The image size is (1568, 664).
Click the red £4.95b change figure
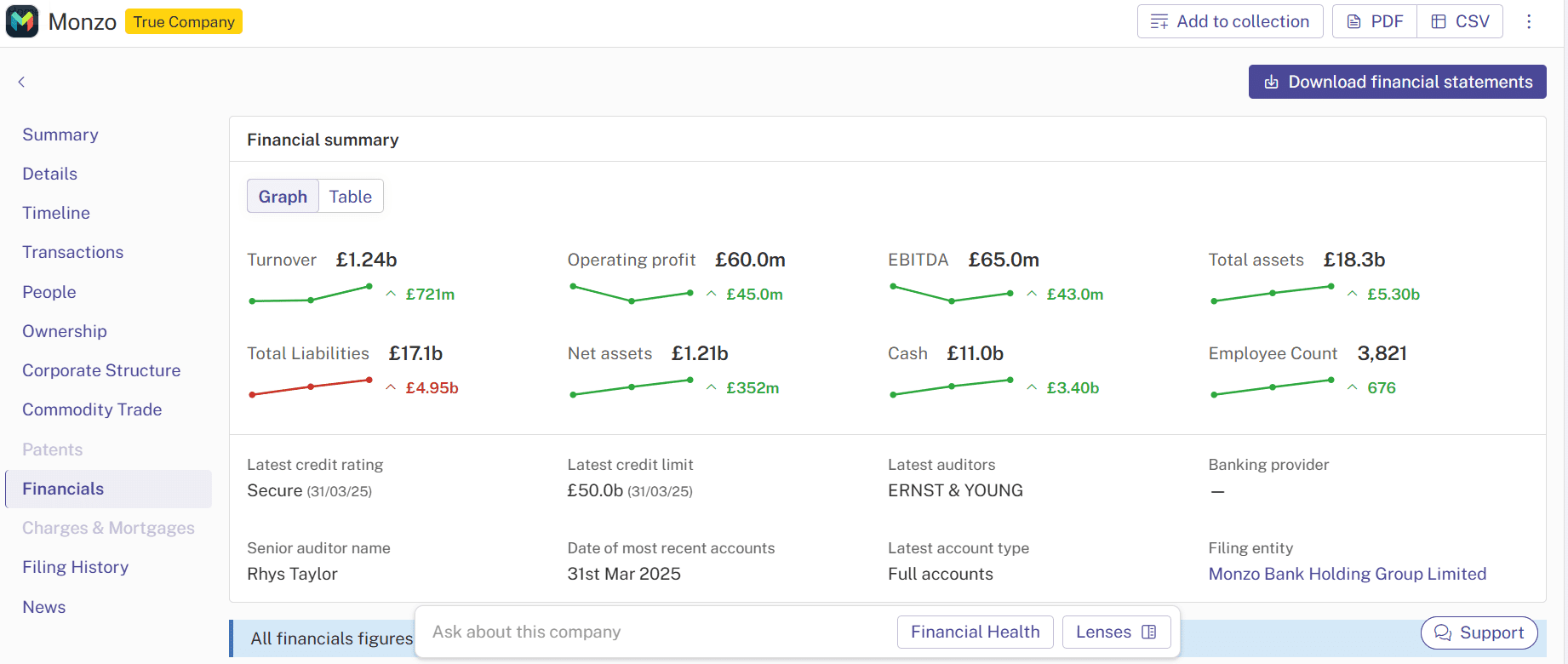point(432,387)
